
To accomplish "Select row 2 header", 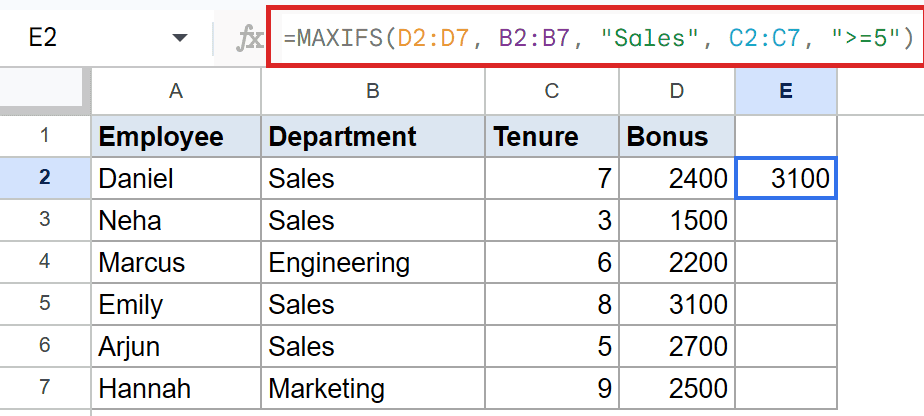I will click(x=45, y=178).
